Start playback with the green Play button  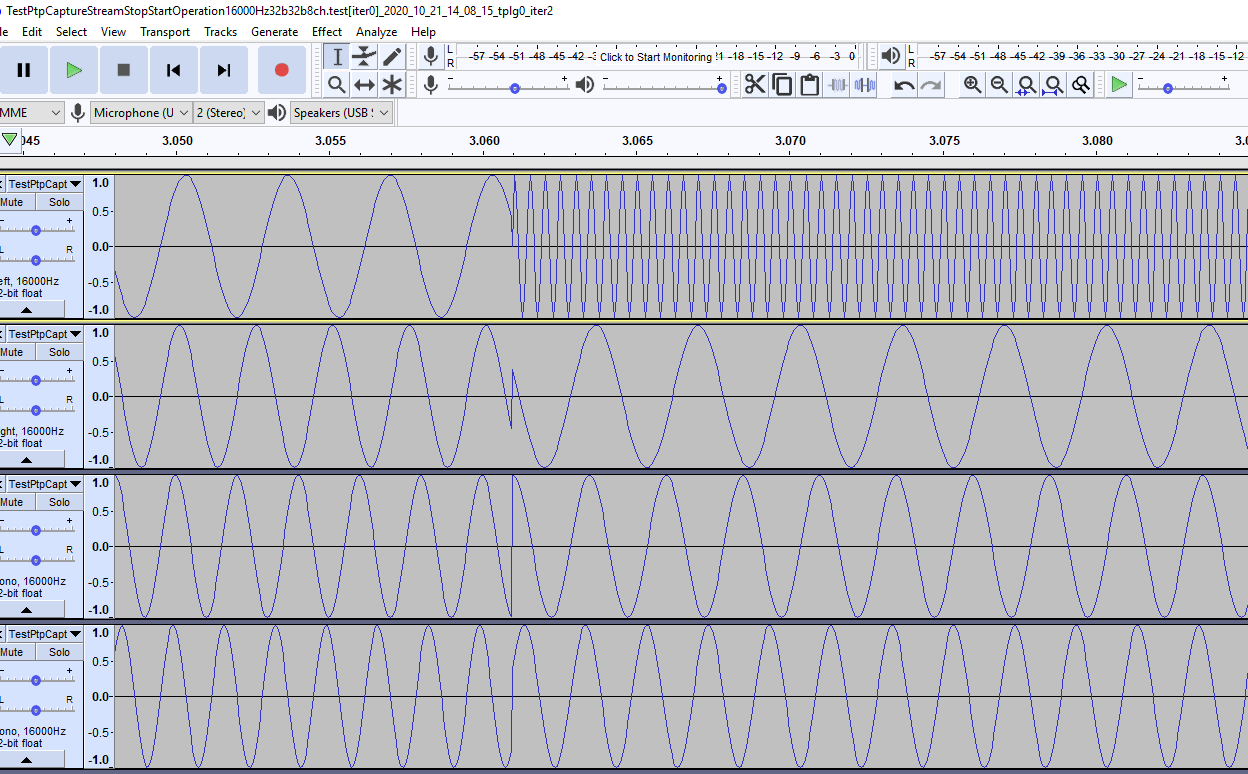(74, 70)
